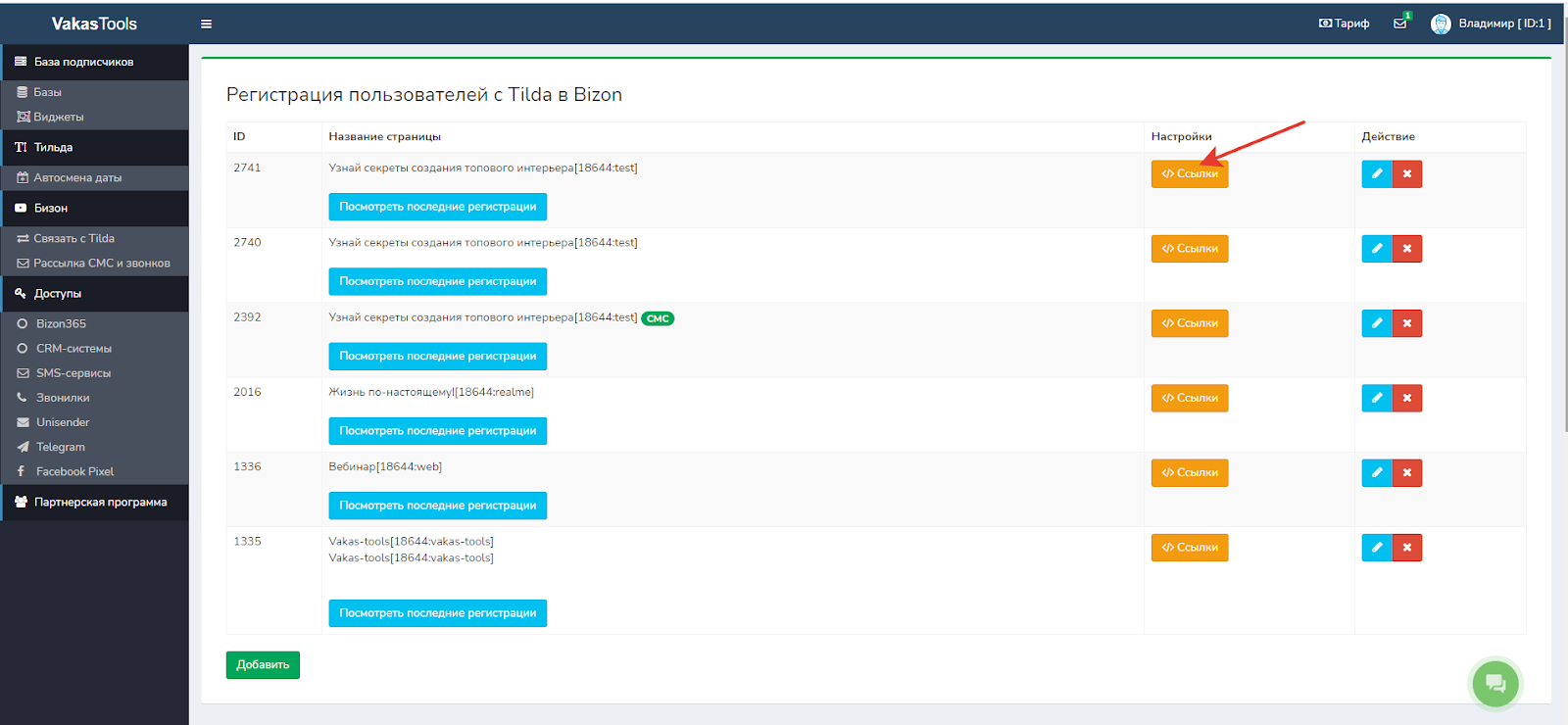Screen dimensions: 1568x725
Task: Edit the row with ID 2016
Action: pos(1376,398)
